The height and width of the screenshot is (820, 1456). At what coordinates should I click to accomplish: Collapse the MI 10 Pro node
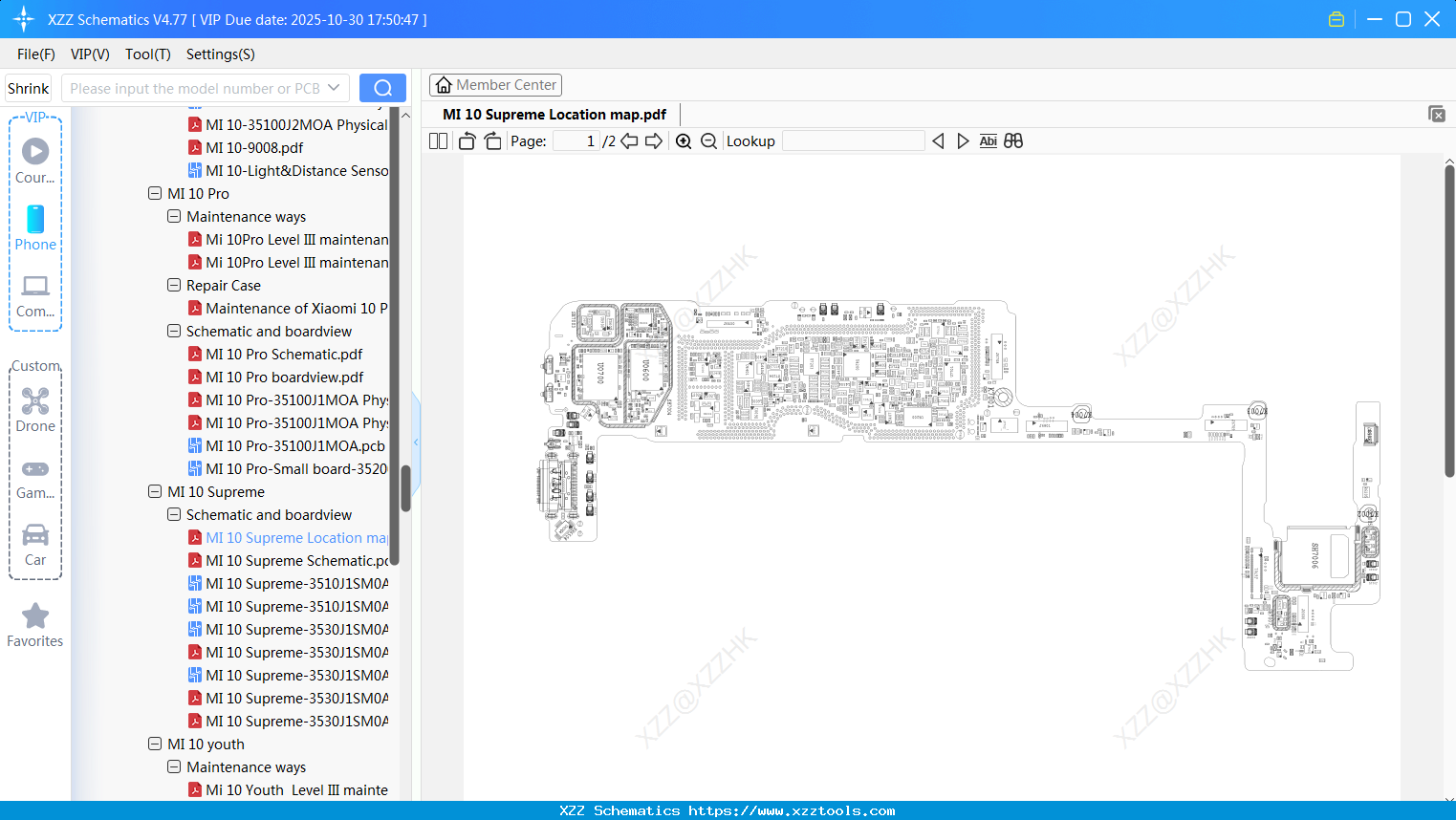(x=155, y=193)
